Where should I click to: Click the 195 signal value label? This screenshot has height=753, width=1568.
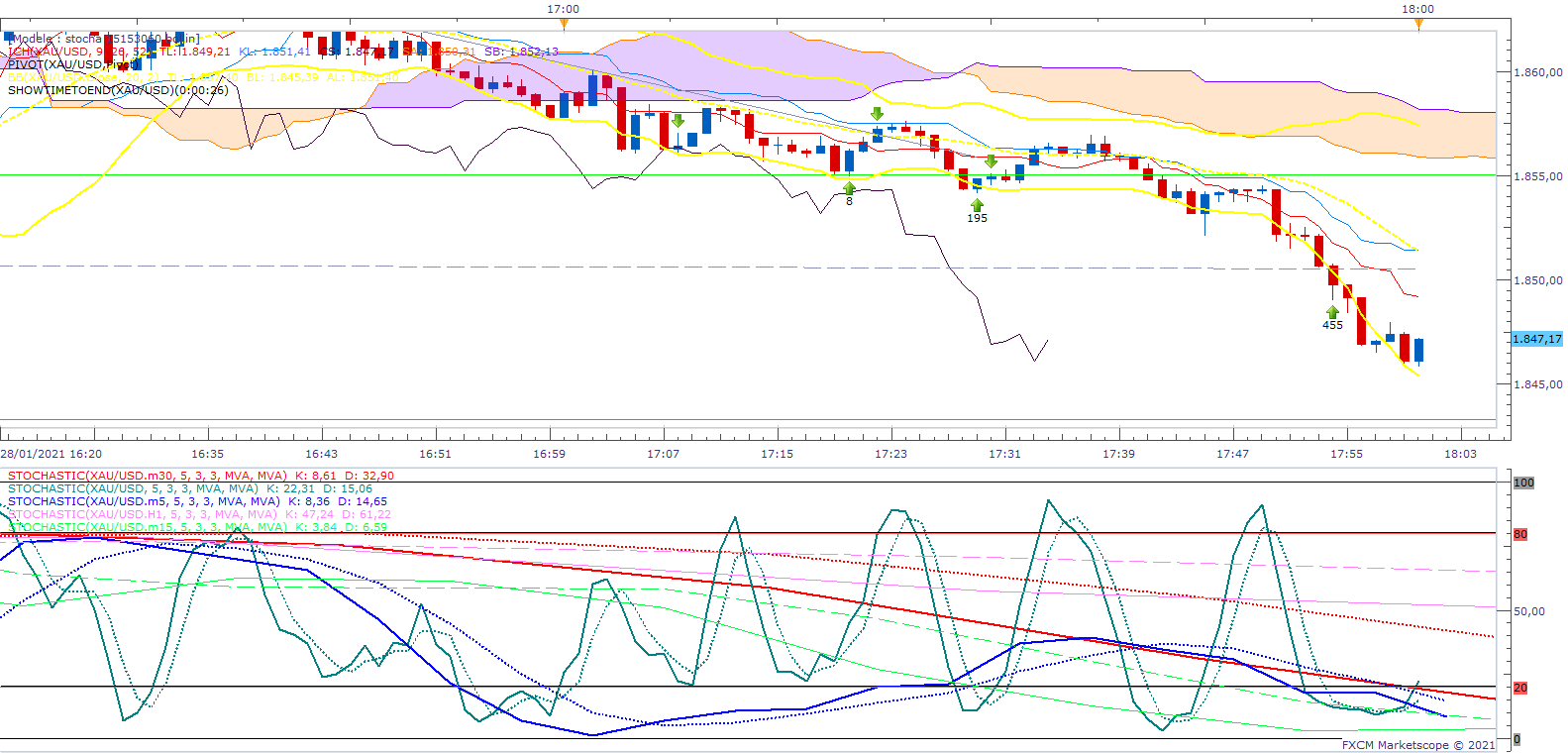point(977,218)
